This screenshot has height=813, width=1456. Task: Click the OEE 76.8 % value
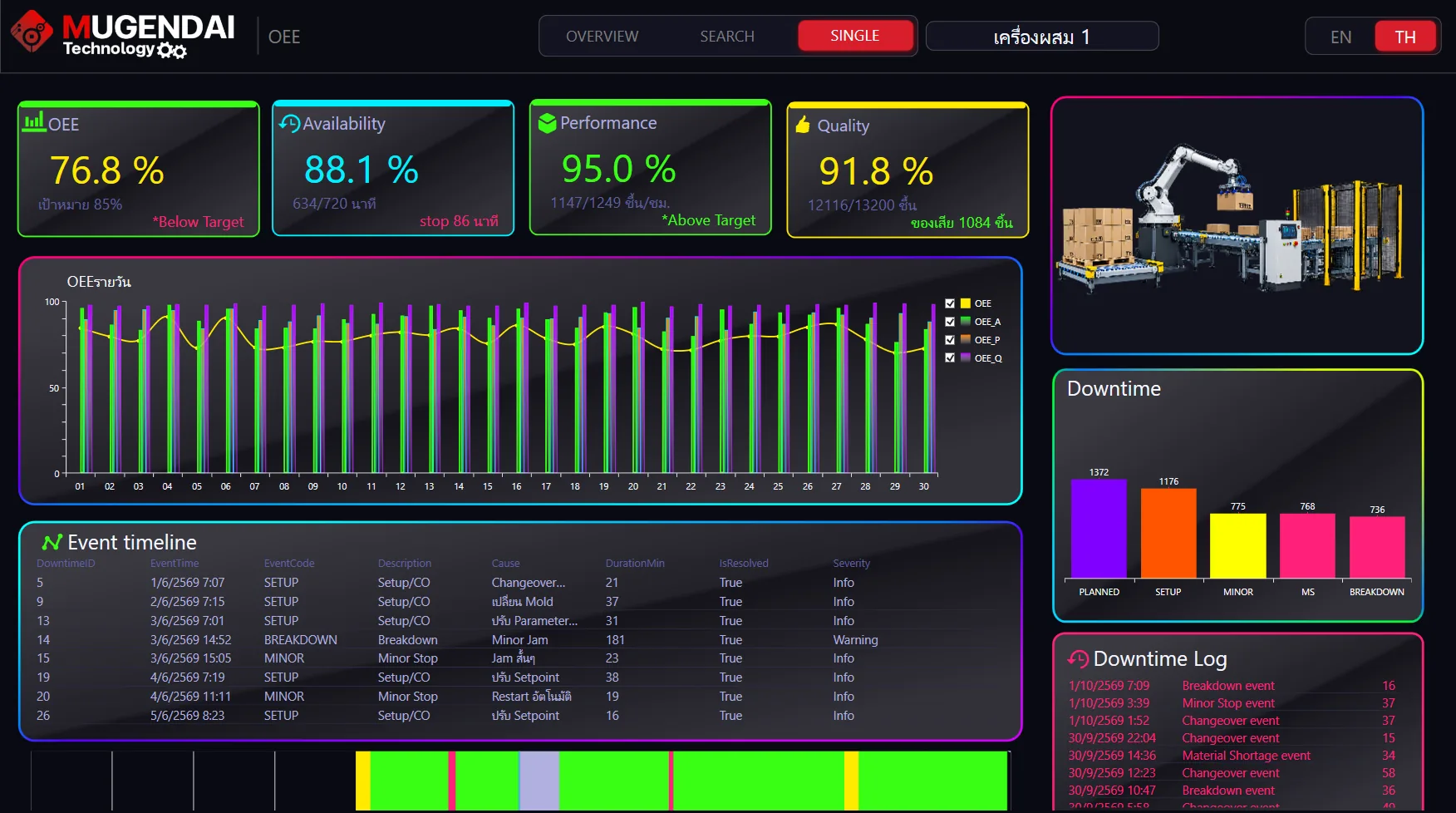(107, 170)
